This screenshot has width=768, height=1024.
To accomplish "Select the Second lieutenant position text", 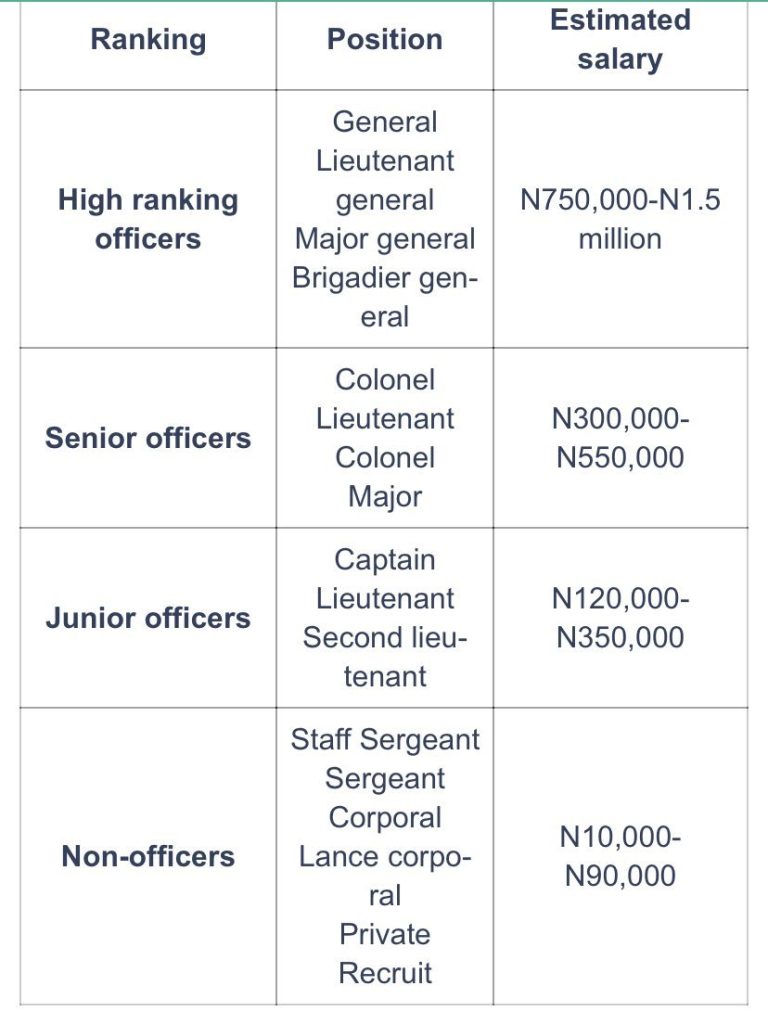I will 385,656.
